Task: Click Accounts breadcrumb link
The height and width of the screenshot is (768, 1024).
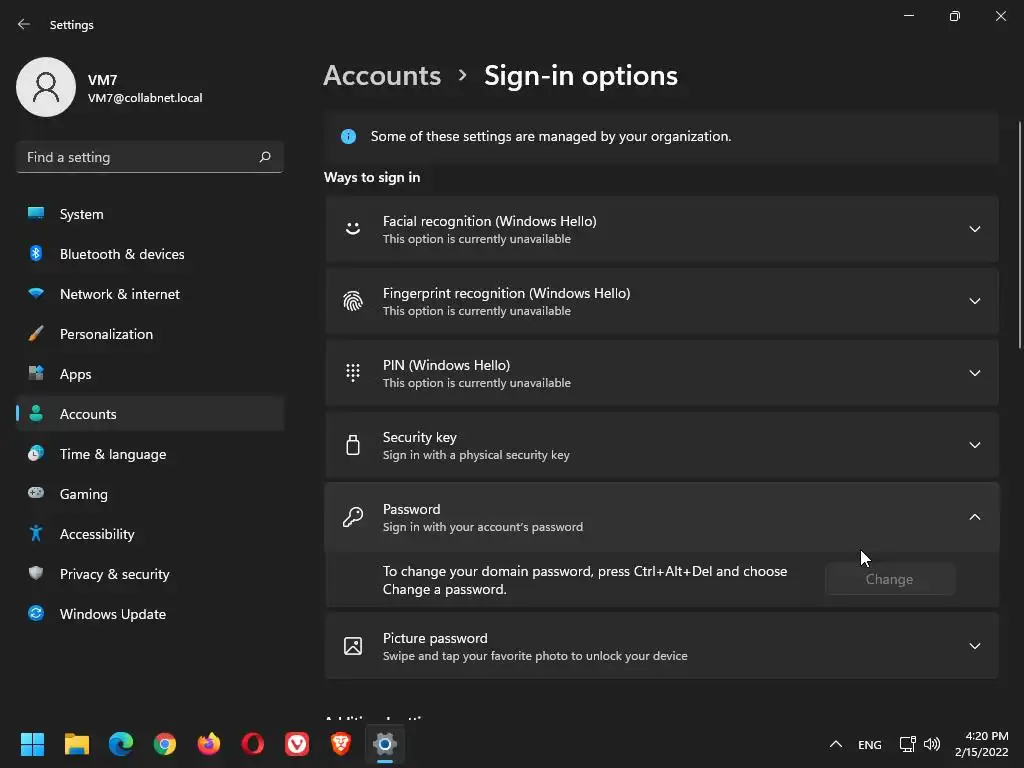Action: point(382,76)
